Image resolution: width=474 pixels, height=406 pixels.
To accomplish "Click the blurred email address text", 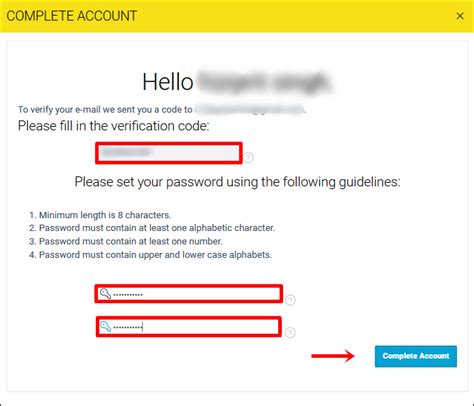I will pyautogui.click(x=250, y=109).
